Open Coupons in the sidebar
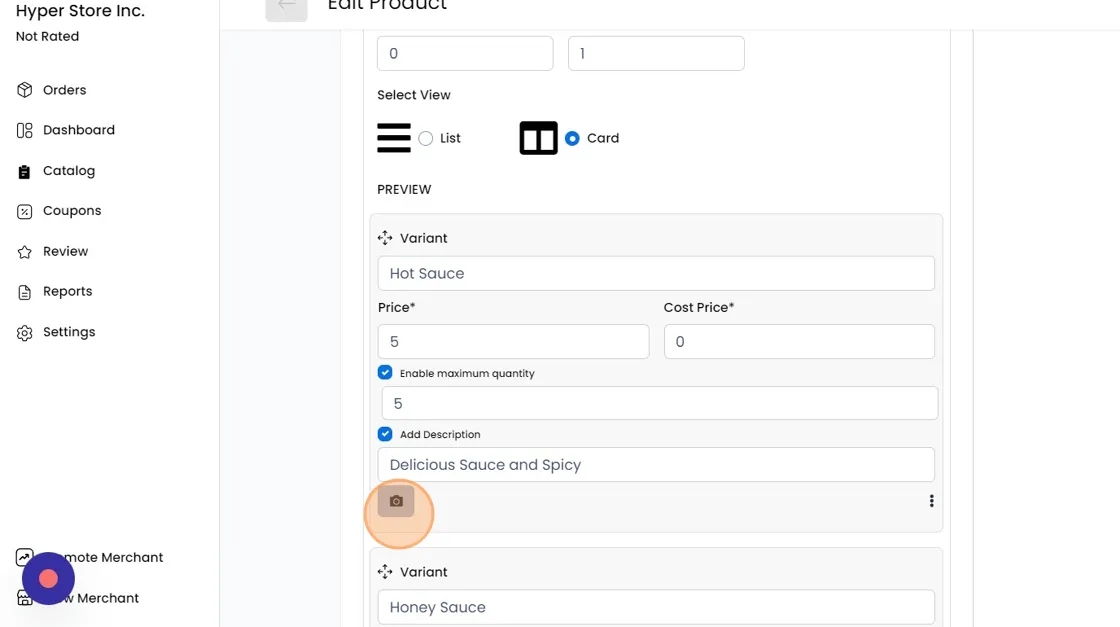The image size is (1120, 627). tap(71, 211)
